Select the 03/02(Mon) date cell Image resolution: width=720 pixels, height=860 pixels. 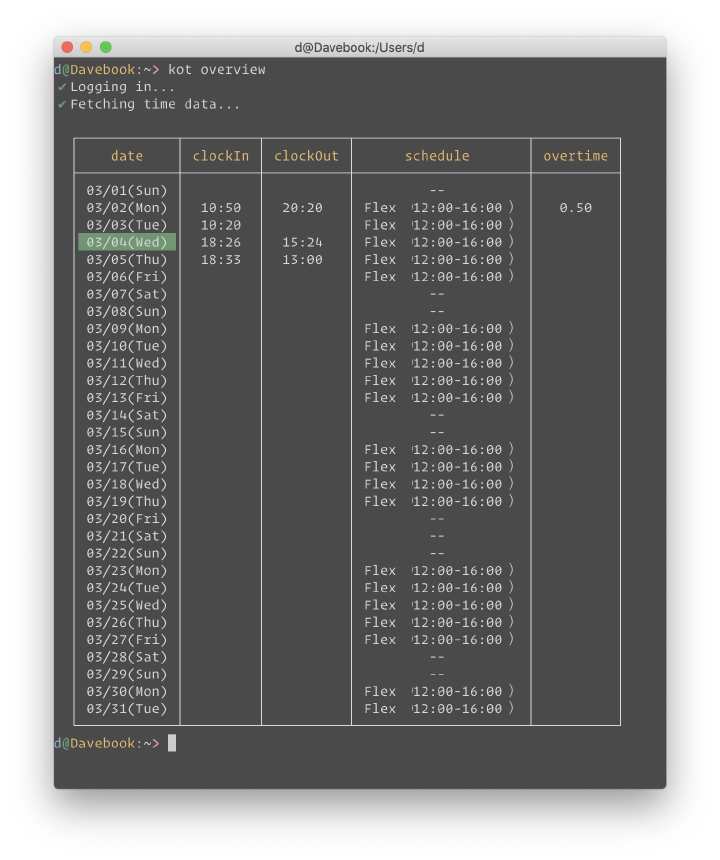[x=127, y=208]
